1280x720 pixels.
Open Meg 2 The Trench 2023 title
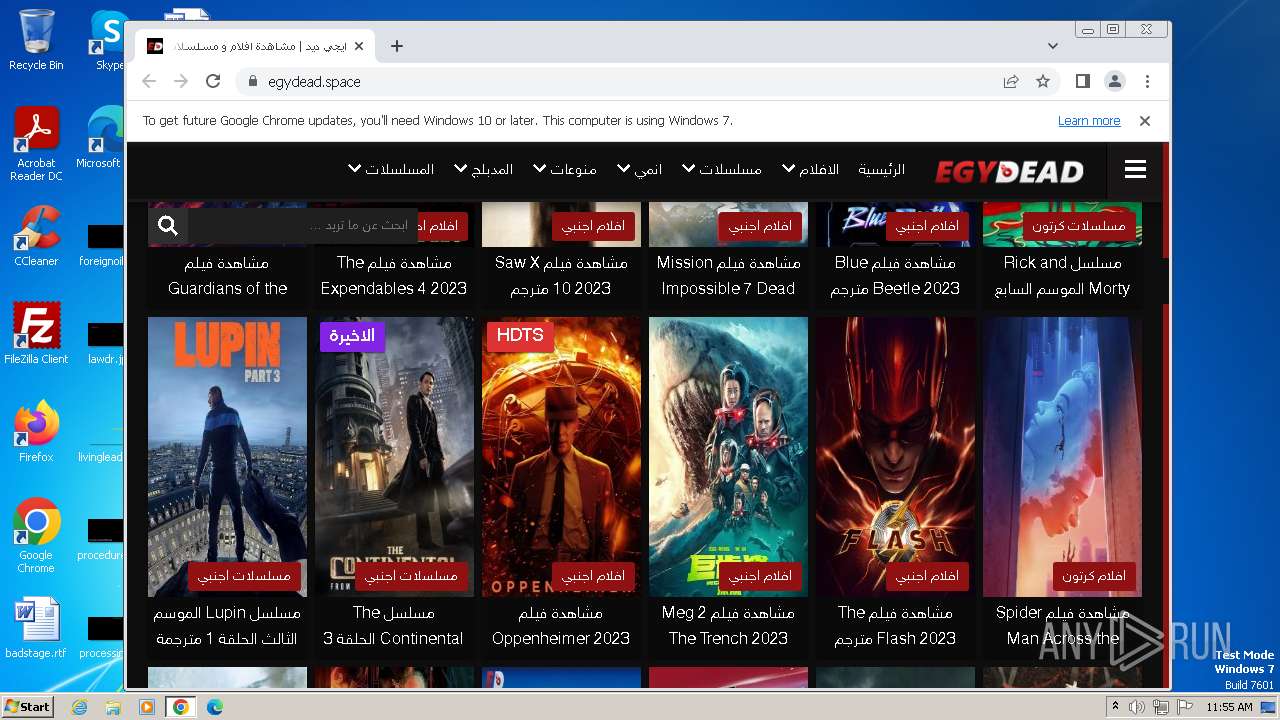point(728,626)
